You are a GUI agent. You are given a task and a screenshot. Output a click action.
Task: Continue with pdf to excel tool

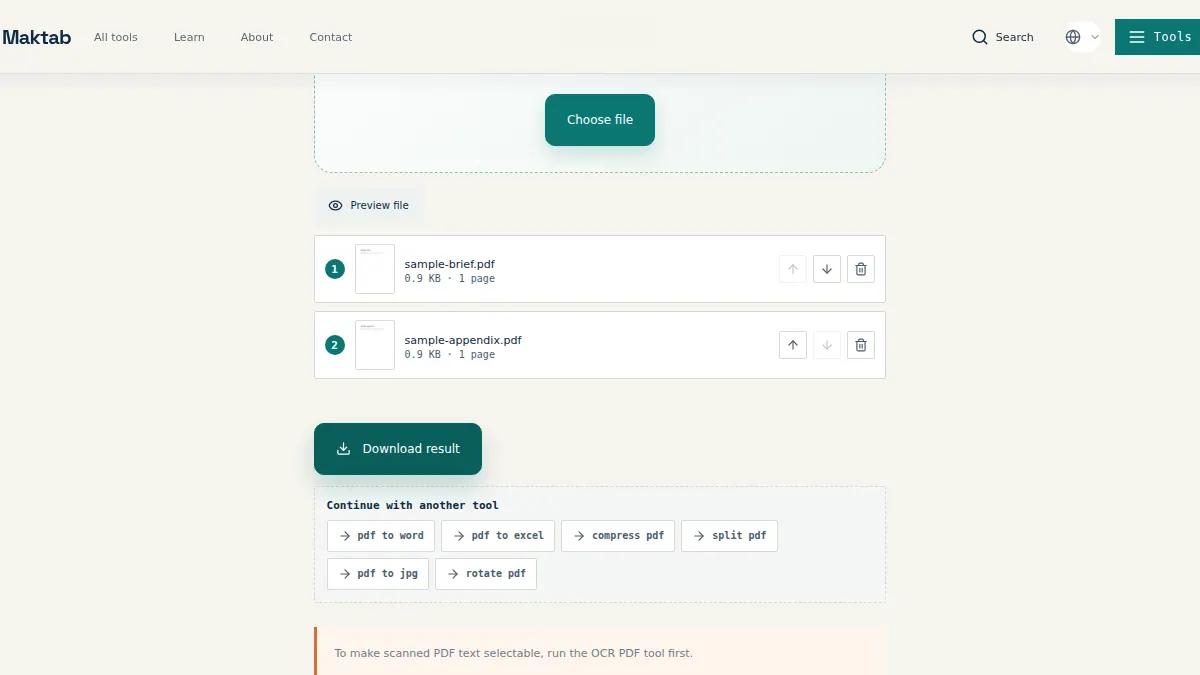click(x=498, y=536)
